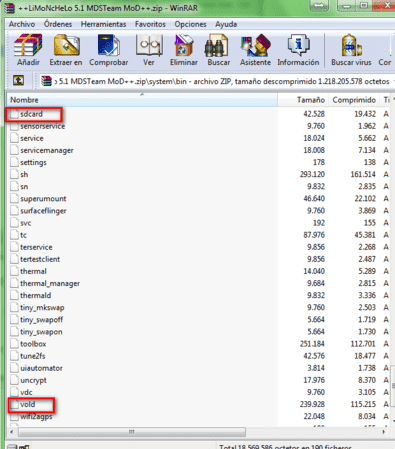Select the sh file
395x449 pixels.
[x=24, y=175]
